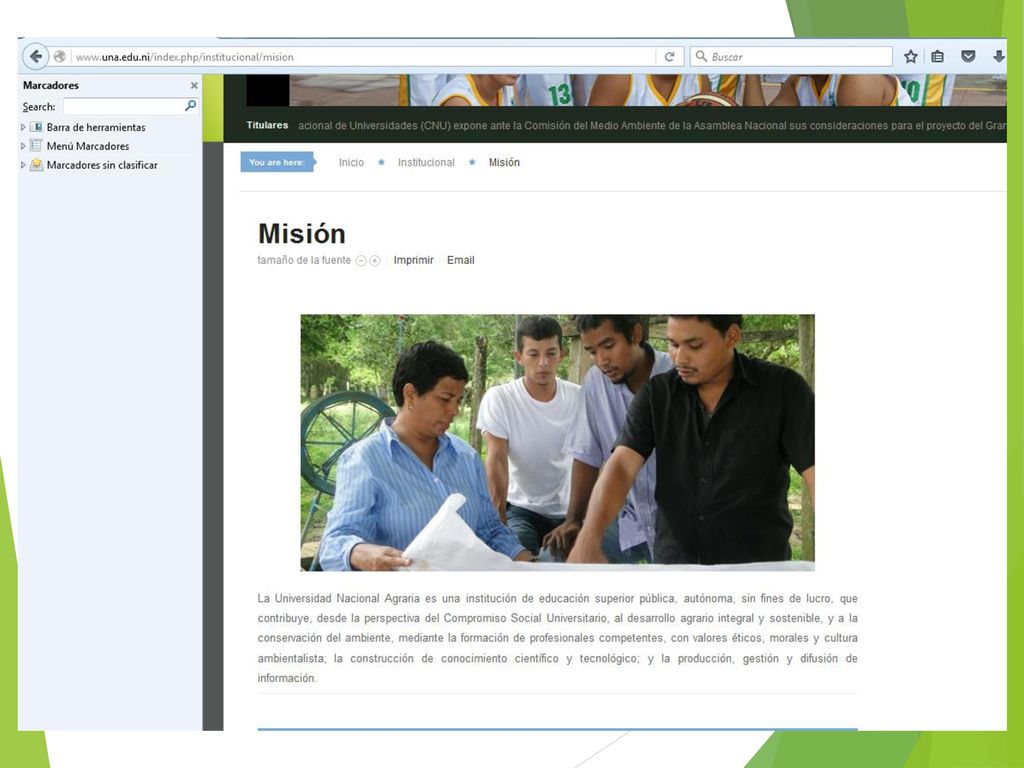The width and height of the screenshot is (1024, 768).
Task: Show bookmarks list icon in toolbar
Action: pos(938,57)
